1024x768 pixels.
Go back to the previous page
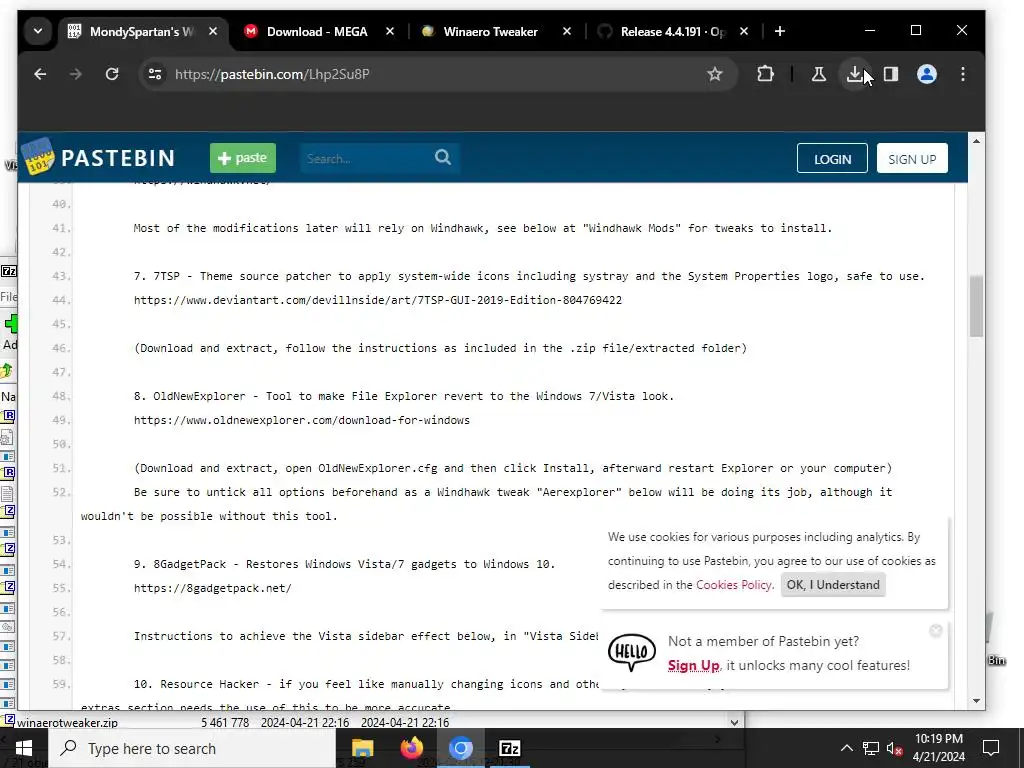pyautogui.click(x=40, y=74)
